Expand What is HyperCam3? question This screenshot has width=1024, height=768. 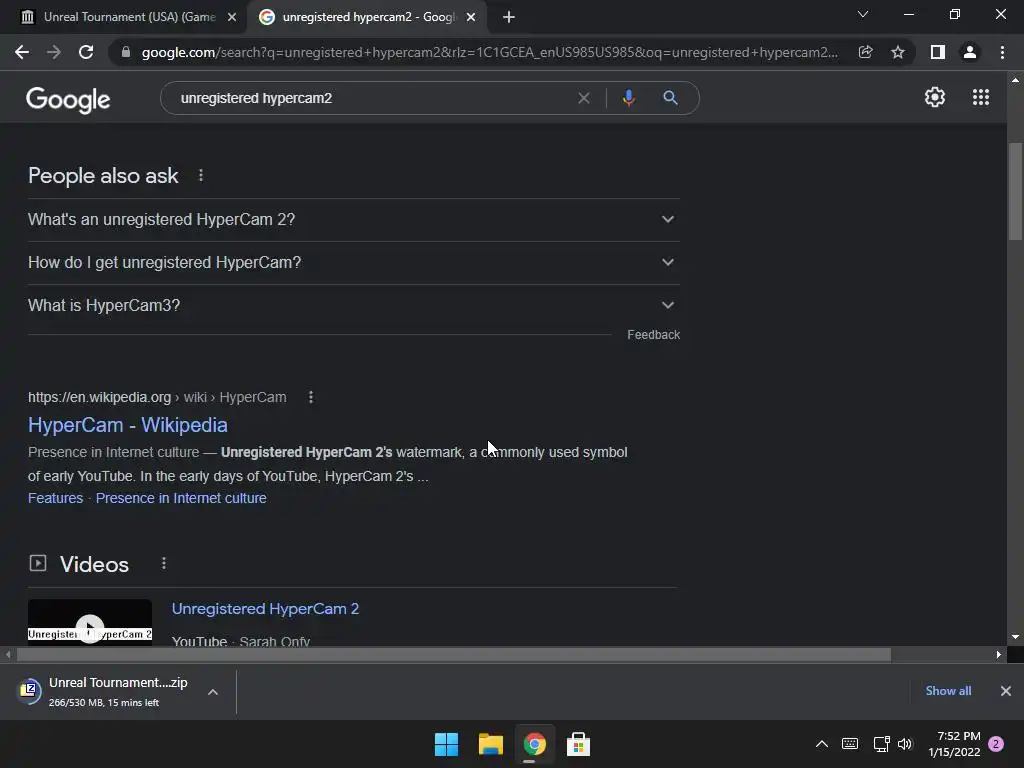[353, 306]
